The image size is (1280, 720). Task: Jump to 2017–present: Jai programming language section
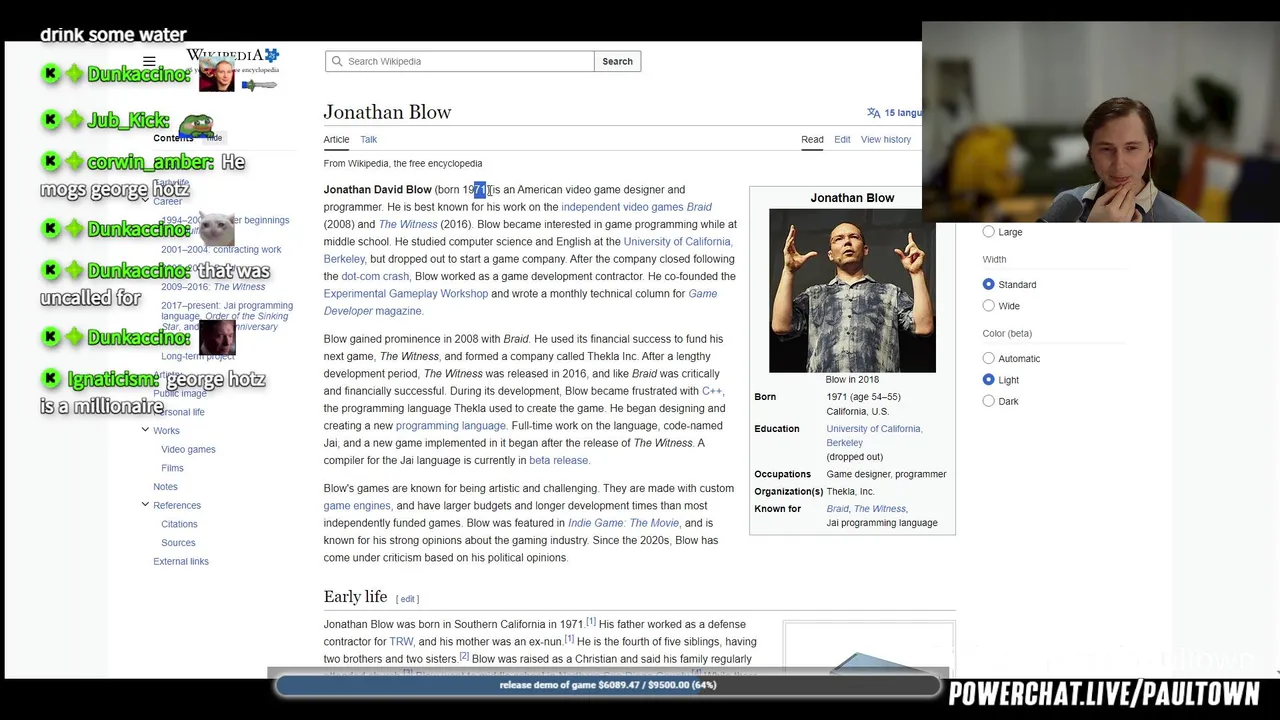[x=227, y=316]
